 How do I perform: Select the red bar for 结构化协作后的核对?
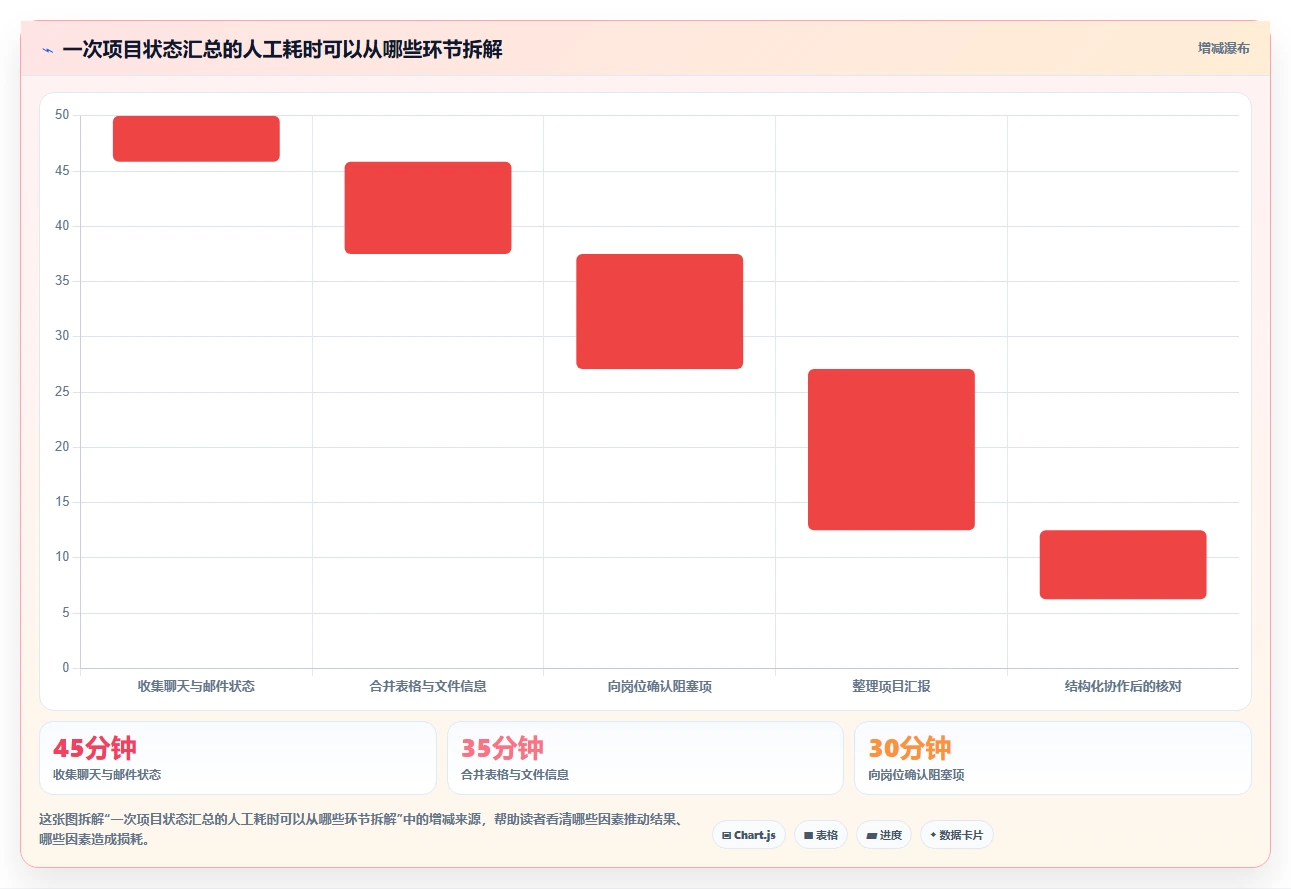pos(1123,565)
